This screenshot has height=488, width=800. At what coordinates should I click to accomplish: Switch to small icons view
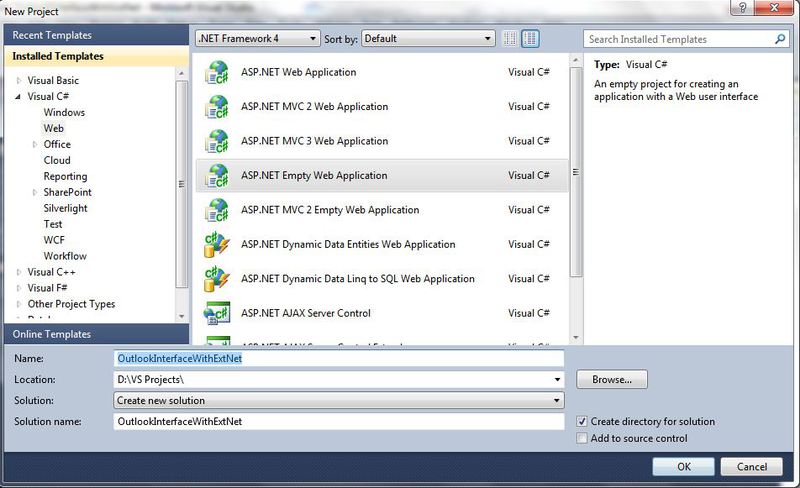pos(510,39)
